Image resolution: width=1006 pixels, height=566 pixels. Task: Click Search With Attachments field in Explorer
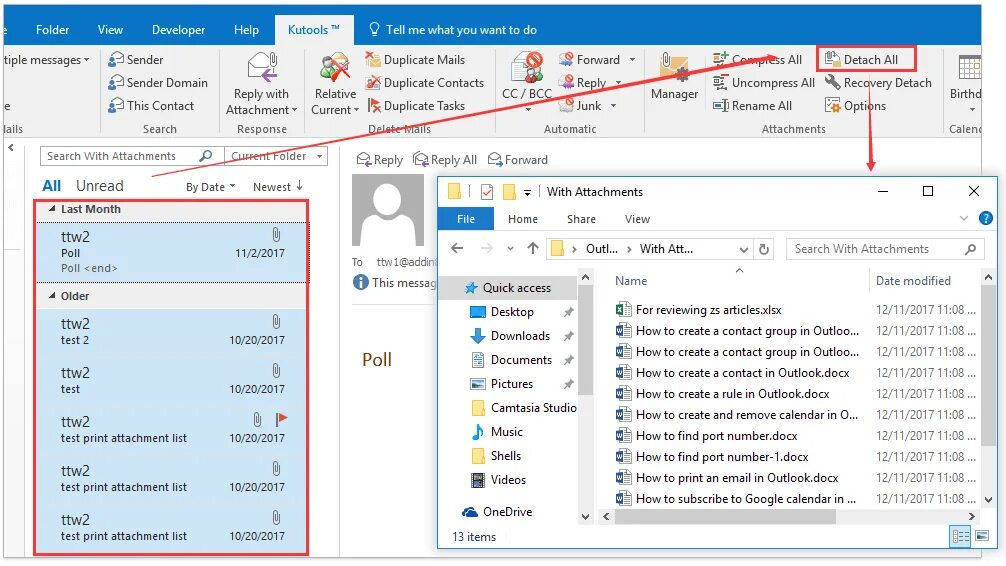885,249
